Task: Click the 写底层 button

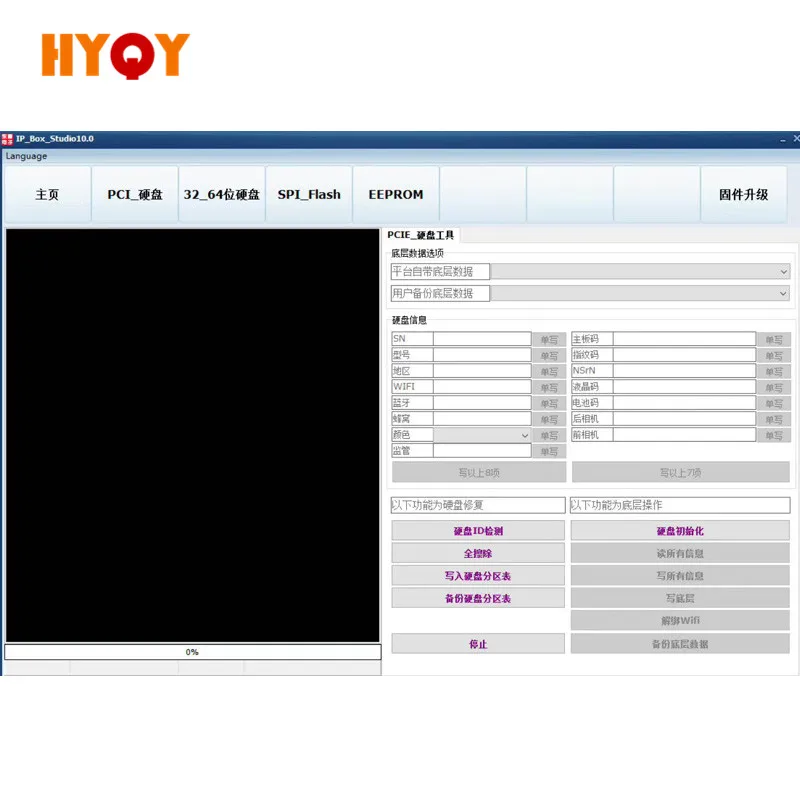Action: 680,598
